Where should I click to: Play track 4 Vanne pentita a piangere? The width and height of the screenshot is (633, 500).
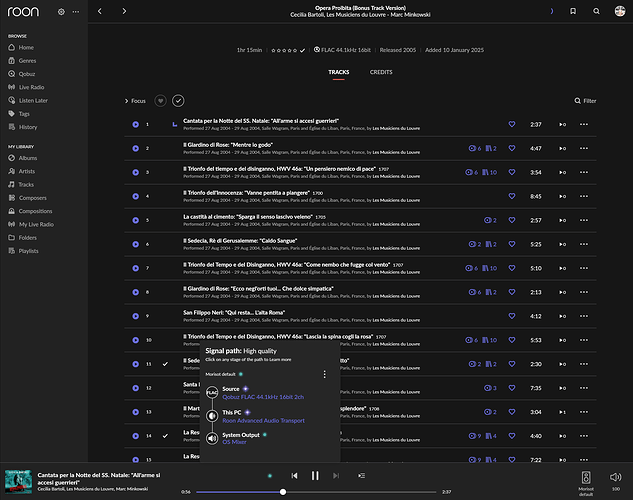tap(136, 196)
